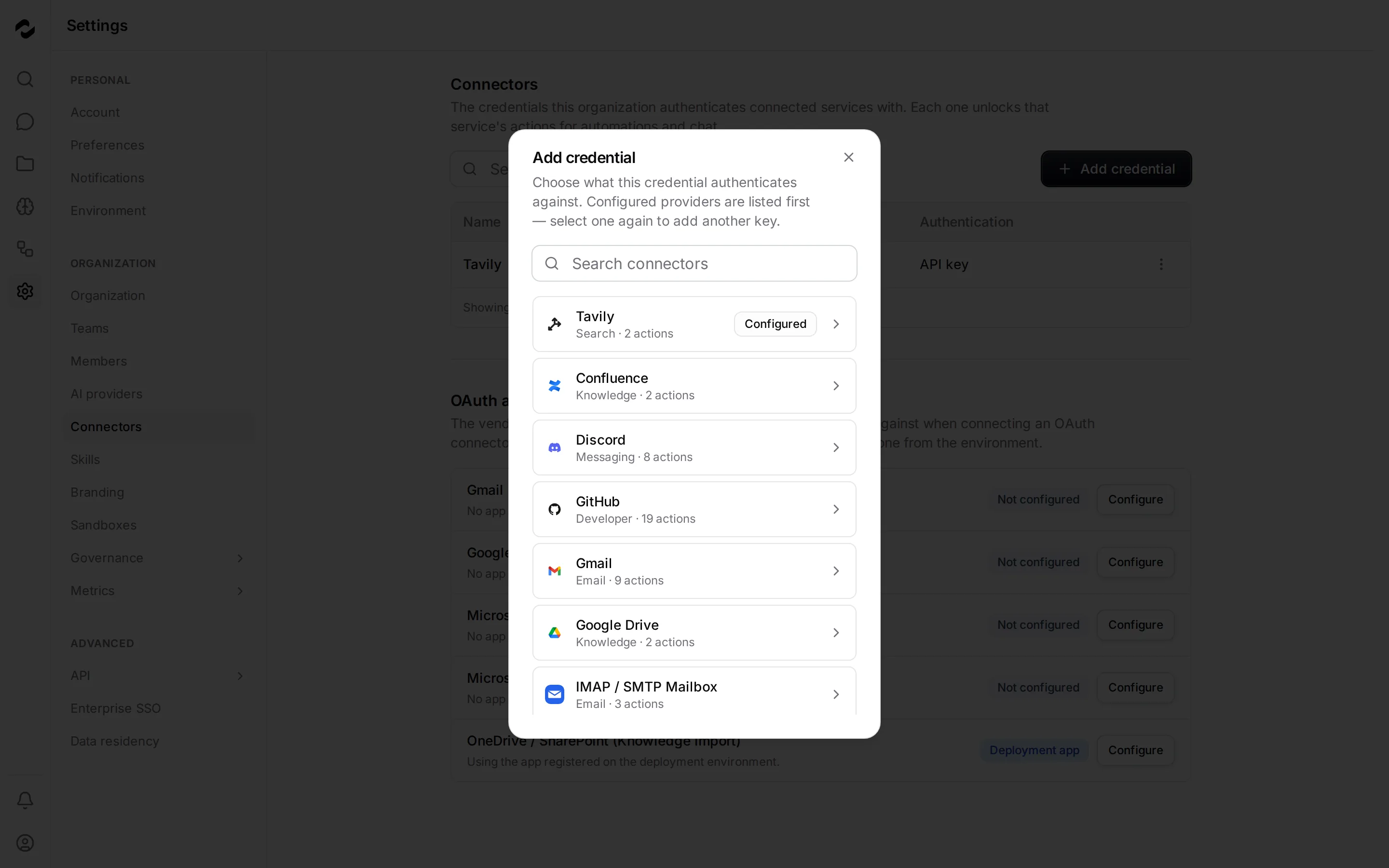Click the Configured badge on Tavily
The height and width of the screenshot is (868, 1389).
[775, 325]
